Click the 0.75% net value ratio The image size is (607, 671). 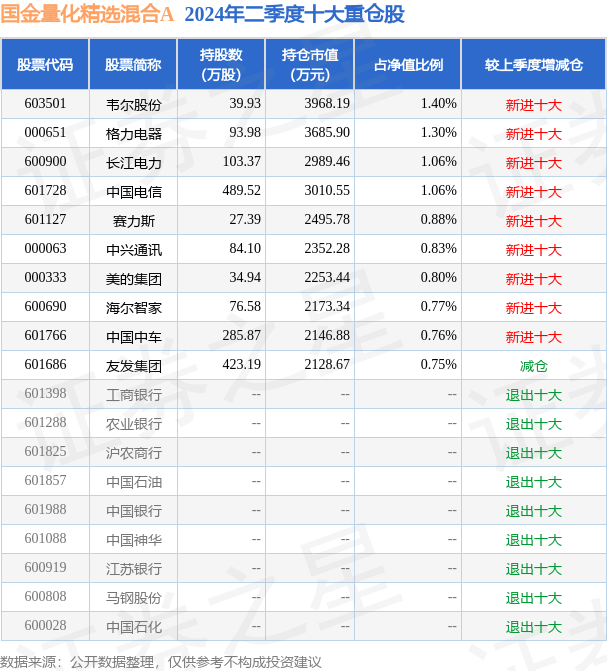click(438, 365)
